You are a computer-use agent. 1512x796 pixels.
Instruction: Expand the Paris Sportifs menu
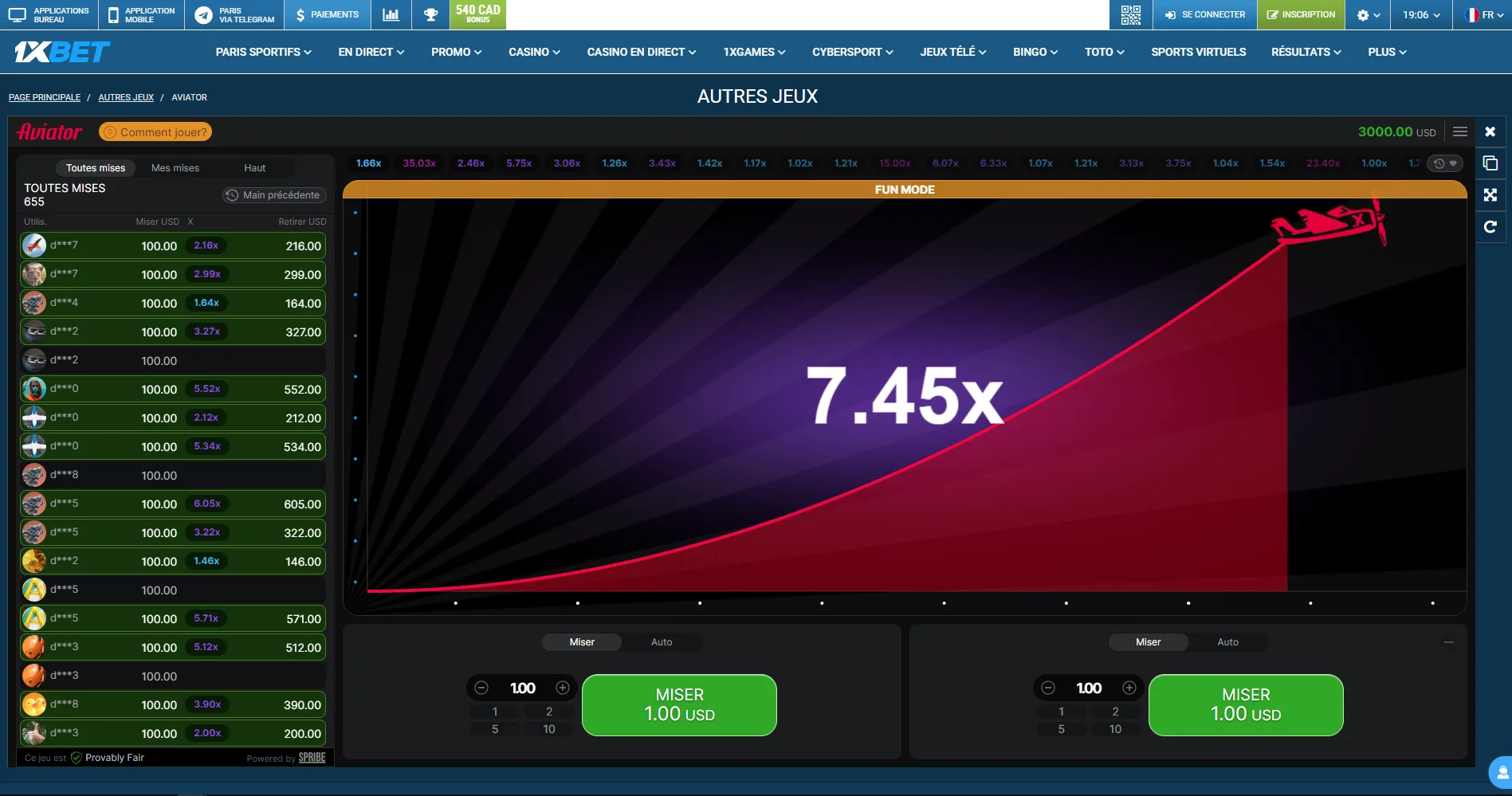tap(263, 52)
